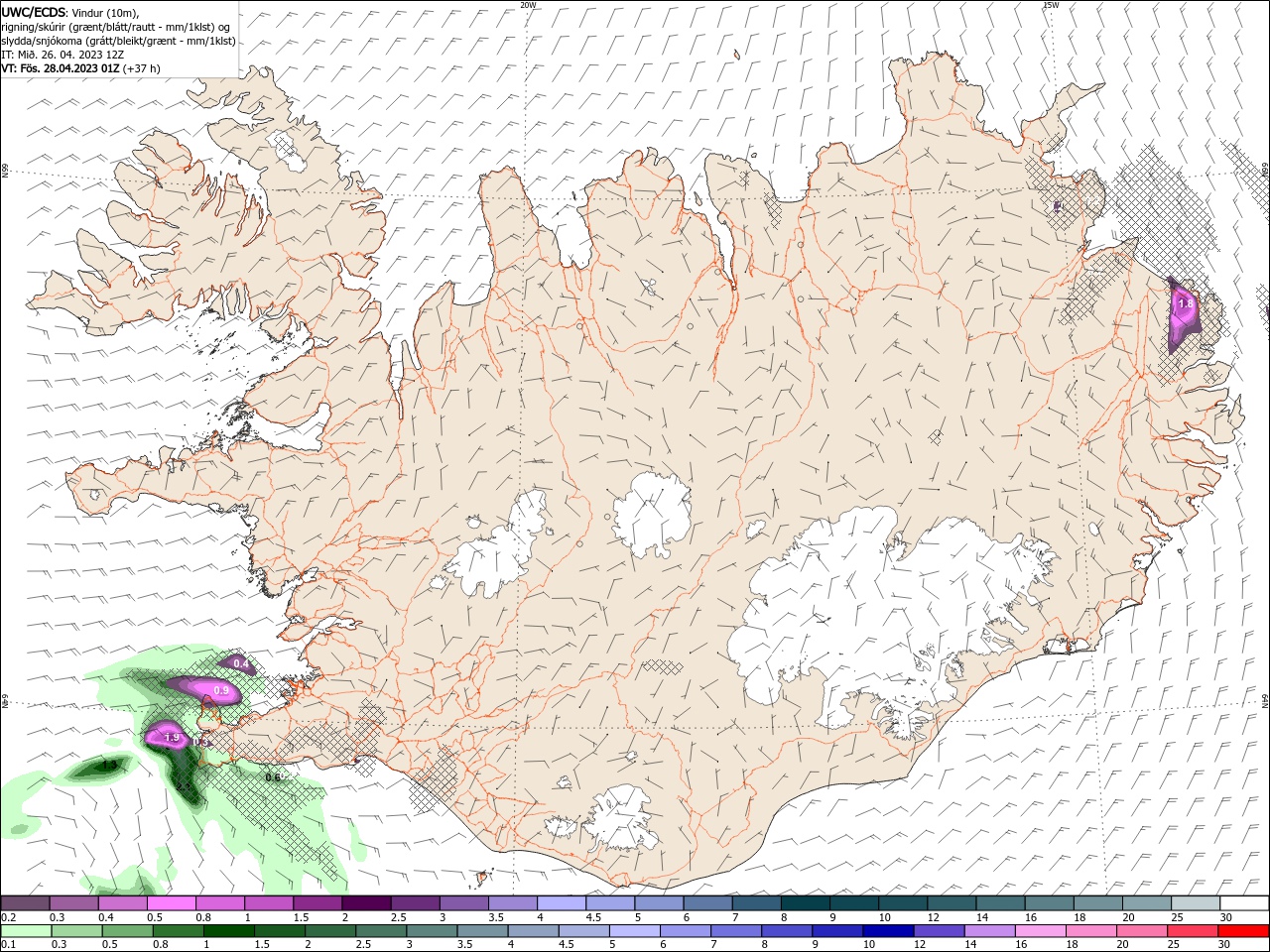Click the lavender snow swatch between 4 and 4.5
The image size is (1270, 952).
tap(562, 903)
